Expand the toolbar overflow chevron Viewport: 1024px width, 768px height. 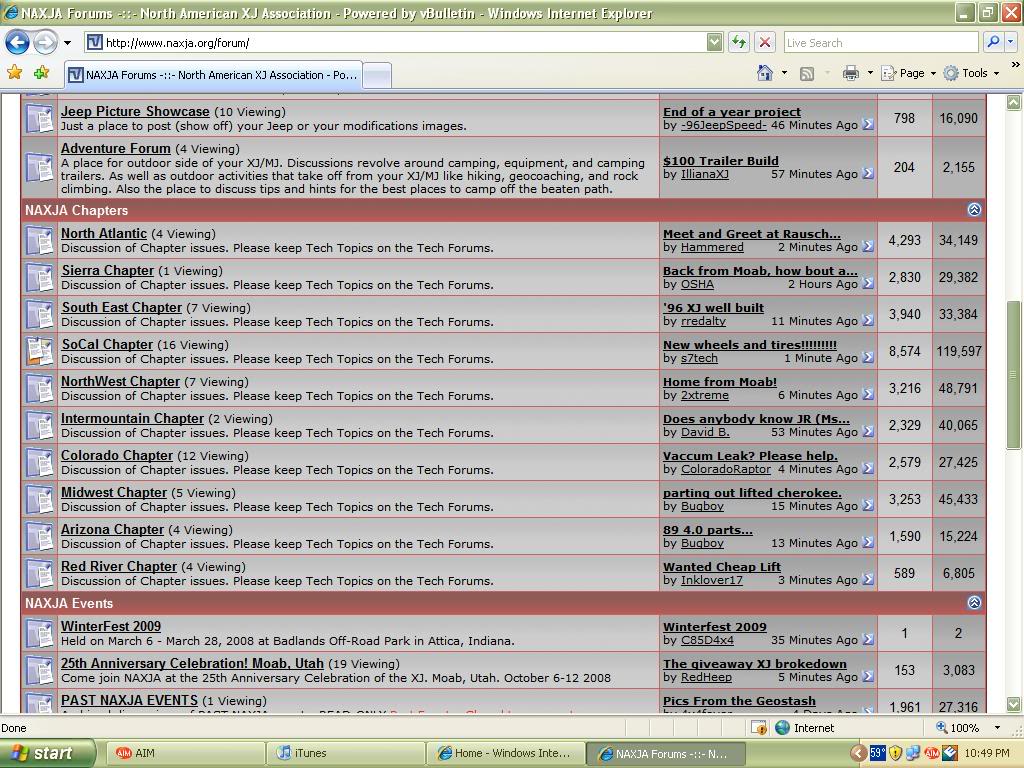click(1015, 65)
